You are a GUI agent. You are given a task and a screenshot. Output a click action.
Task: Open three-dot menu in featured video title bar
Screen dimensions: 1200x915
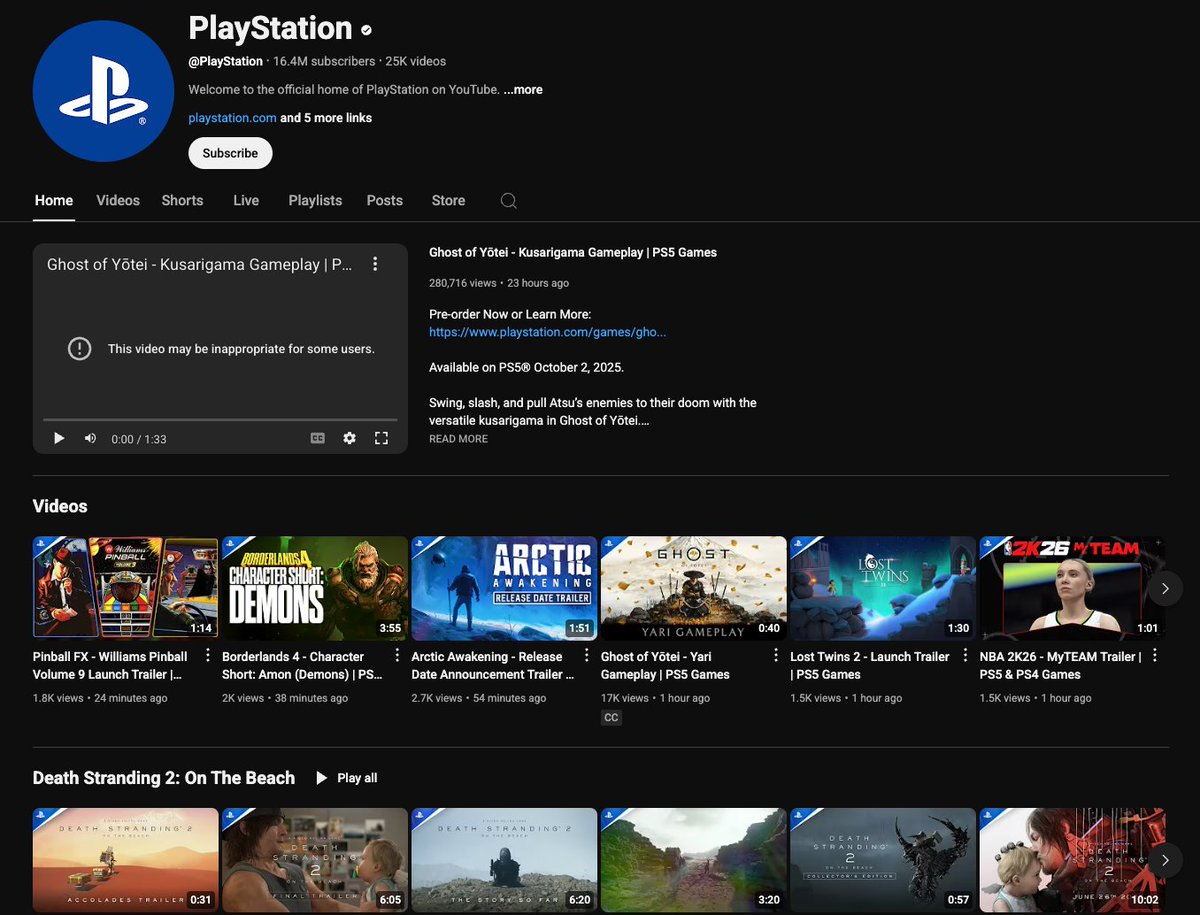[375, 264]
